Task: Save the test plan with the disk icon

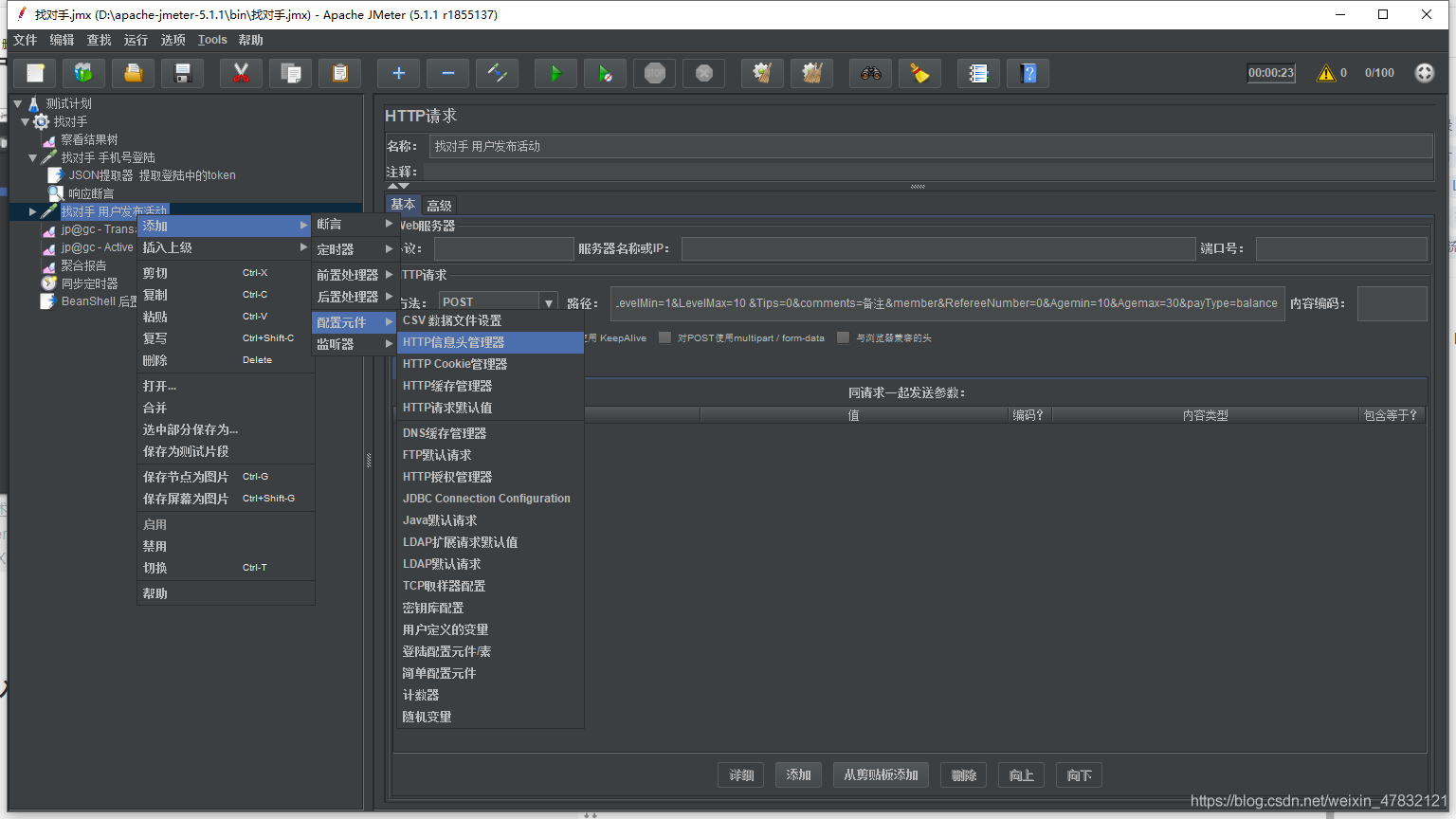Action: (x=183, y=73)
